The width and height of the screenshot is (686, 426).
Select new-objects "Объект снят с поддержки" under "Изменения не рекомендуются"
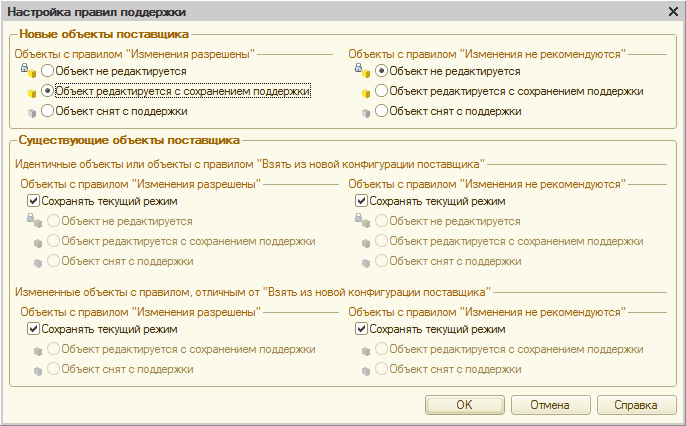(x=381, y=111)
